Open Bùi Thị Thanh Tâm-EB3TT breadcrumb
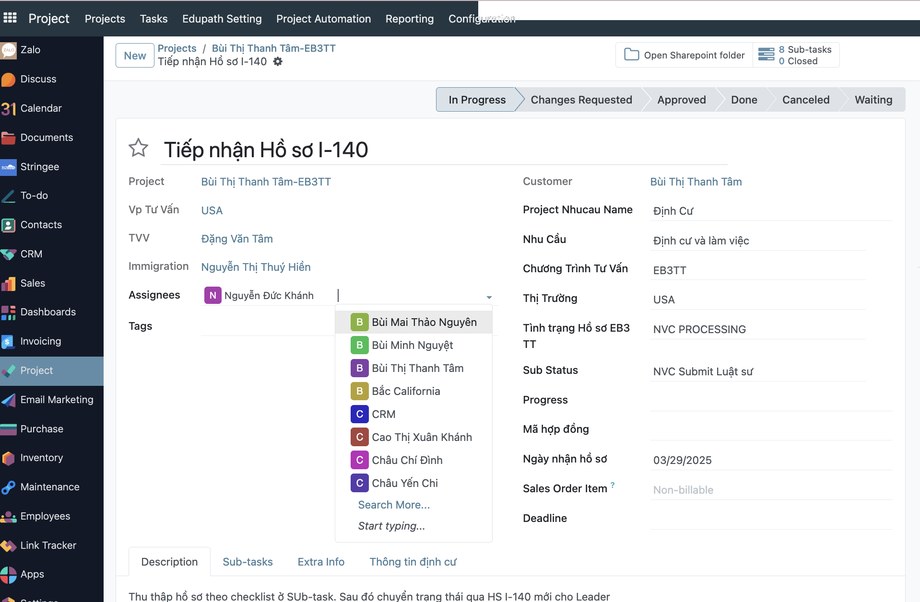Screen dimensions: 920x602 [x=273, y=48]
